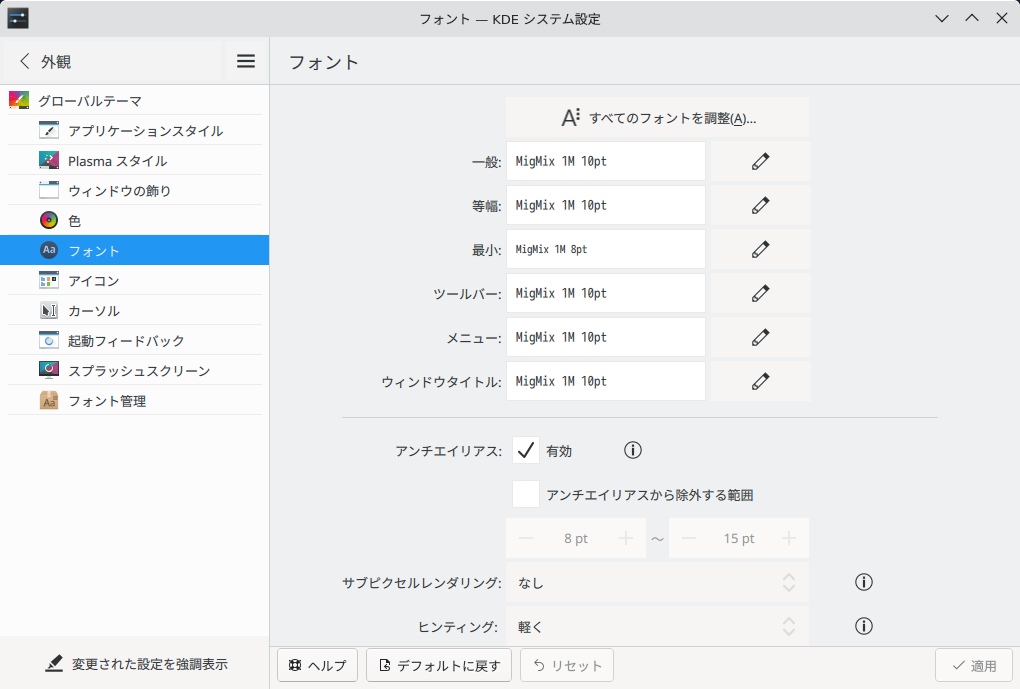Image resolution: width=1020 pixels, height=689 pixels.
Task: Open the アプリケーションスタイル page
Action: (135, 130)
